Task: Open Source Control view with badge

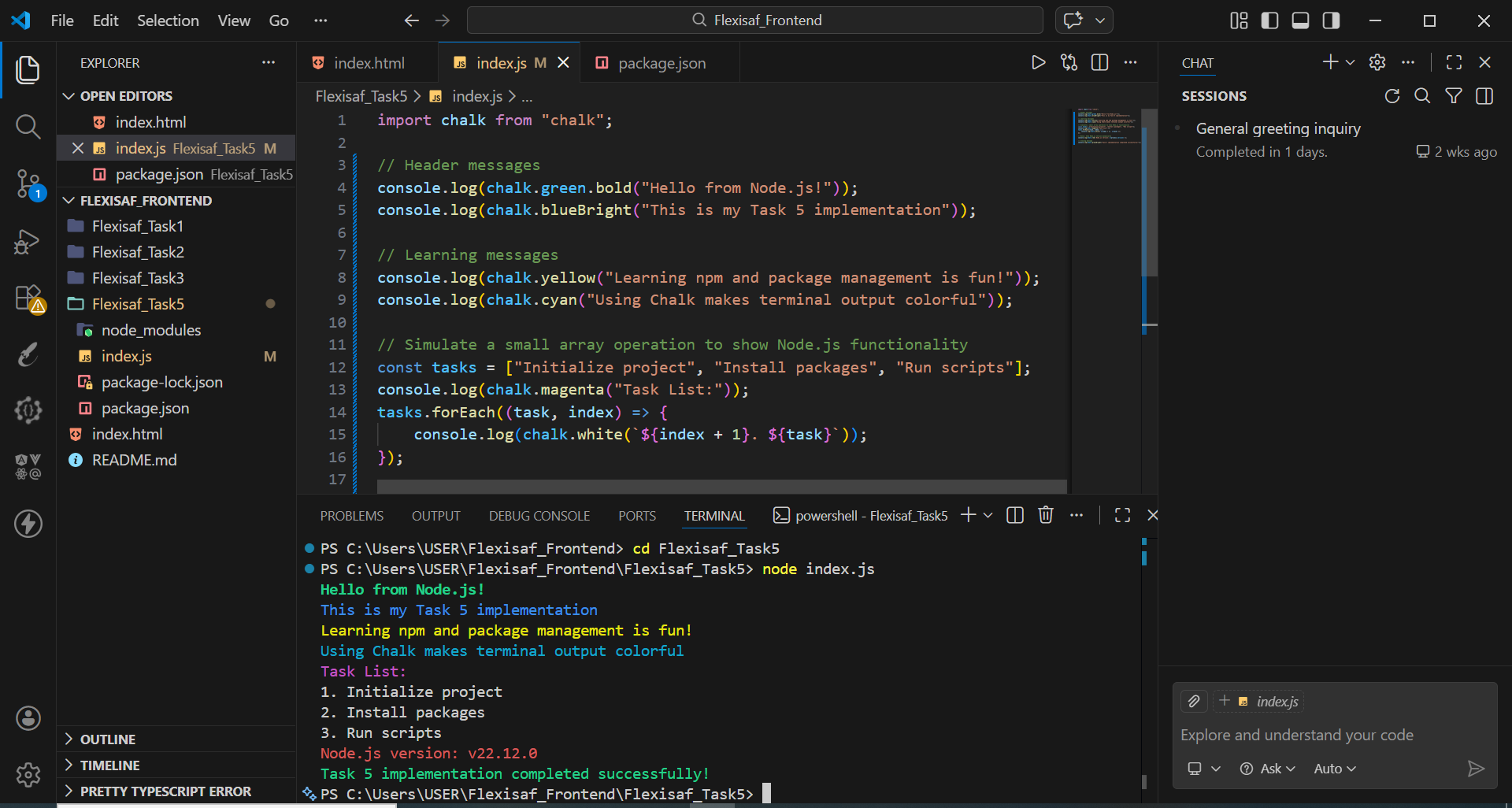Action: pyautogui.click(x=28, y=184)
